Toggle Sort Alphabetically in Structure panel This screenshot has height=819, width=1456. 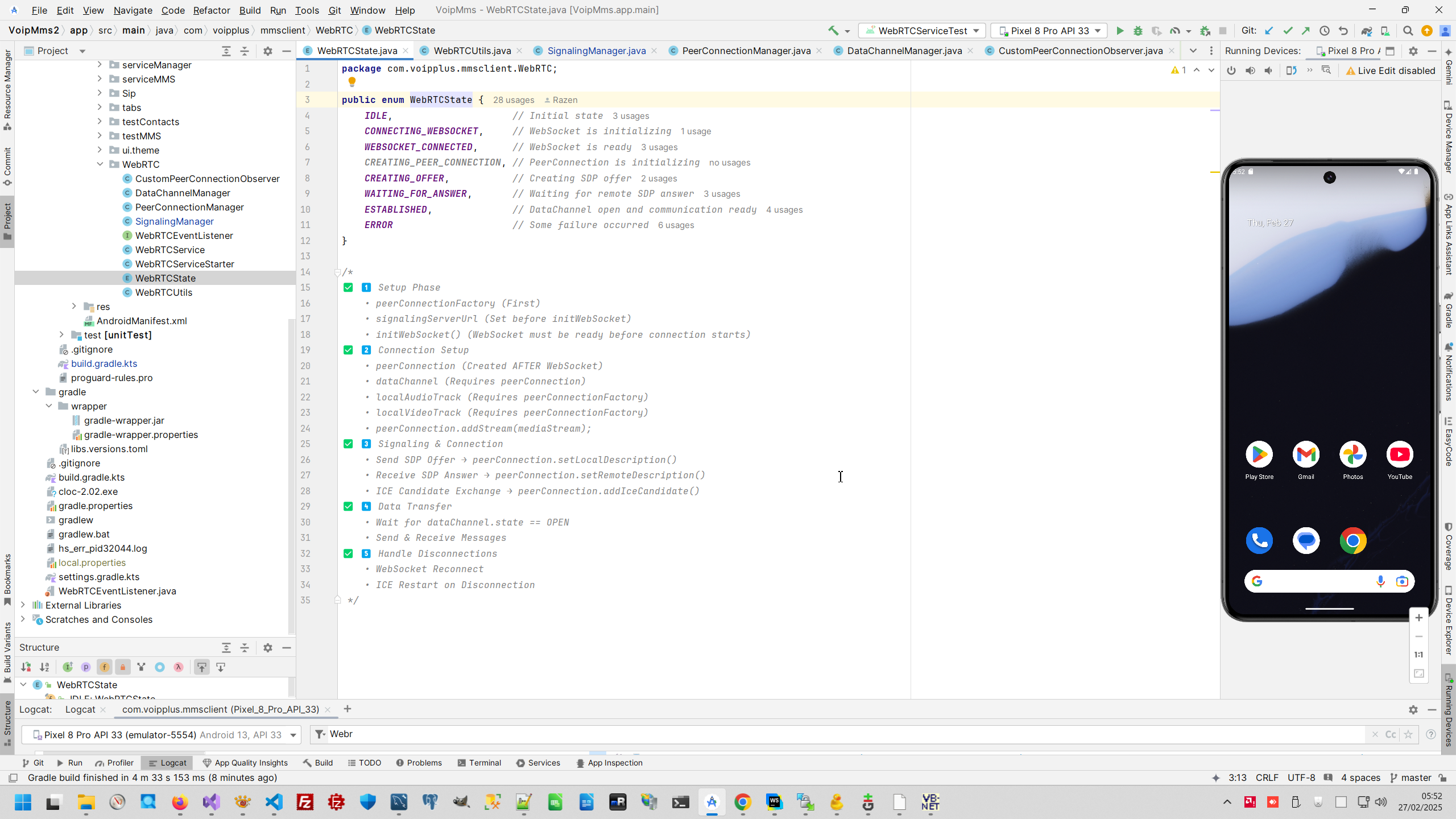(x=44, y=667)
